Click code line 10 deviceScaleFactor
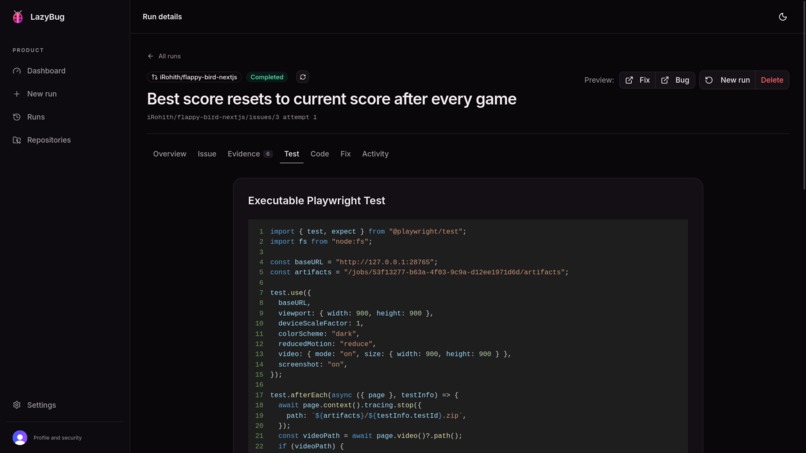 click(321, 323)
